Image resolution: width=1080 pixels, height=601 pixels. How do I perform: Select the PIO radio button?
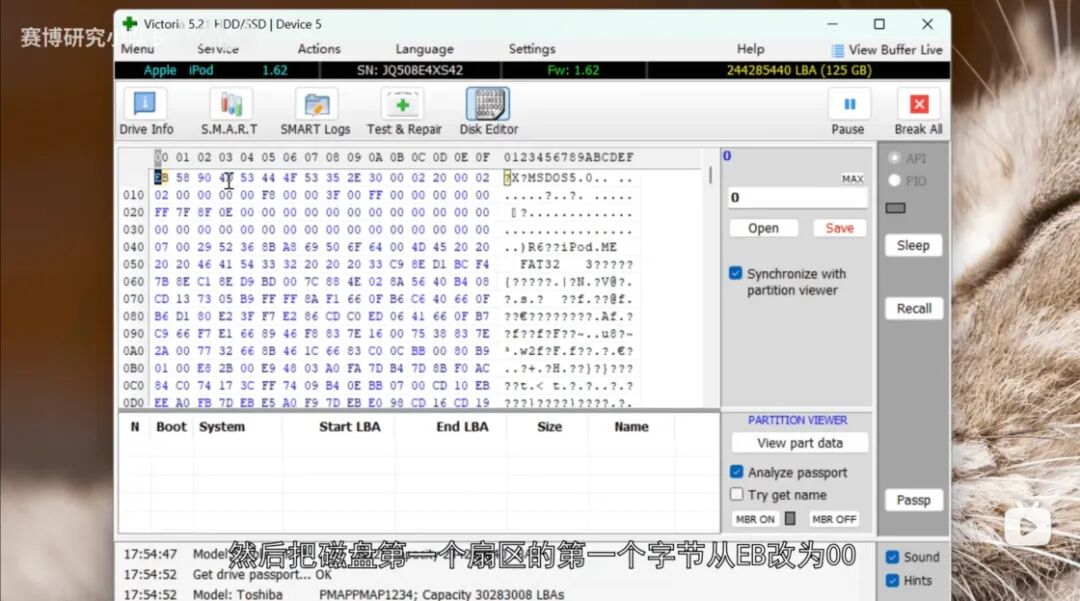pyautogui.click(x=894, y=180)
